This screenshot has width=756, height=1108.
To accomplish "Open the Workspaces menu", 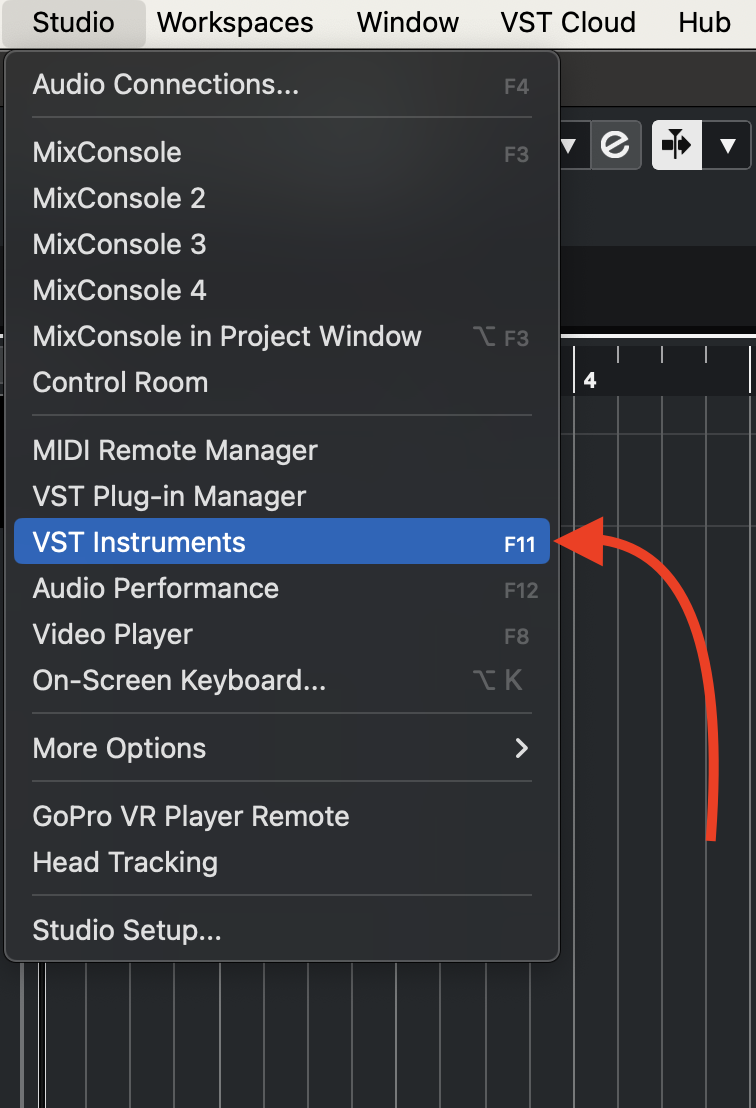I will point(235,22).
